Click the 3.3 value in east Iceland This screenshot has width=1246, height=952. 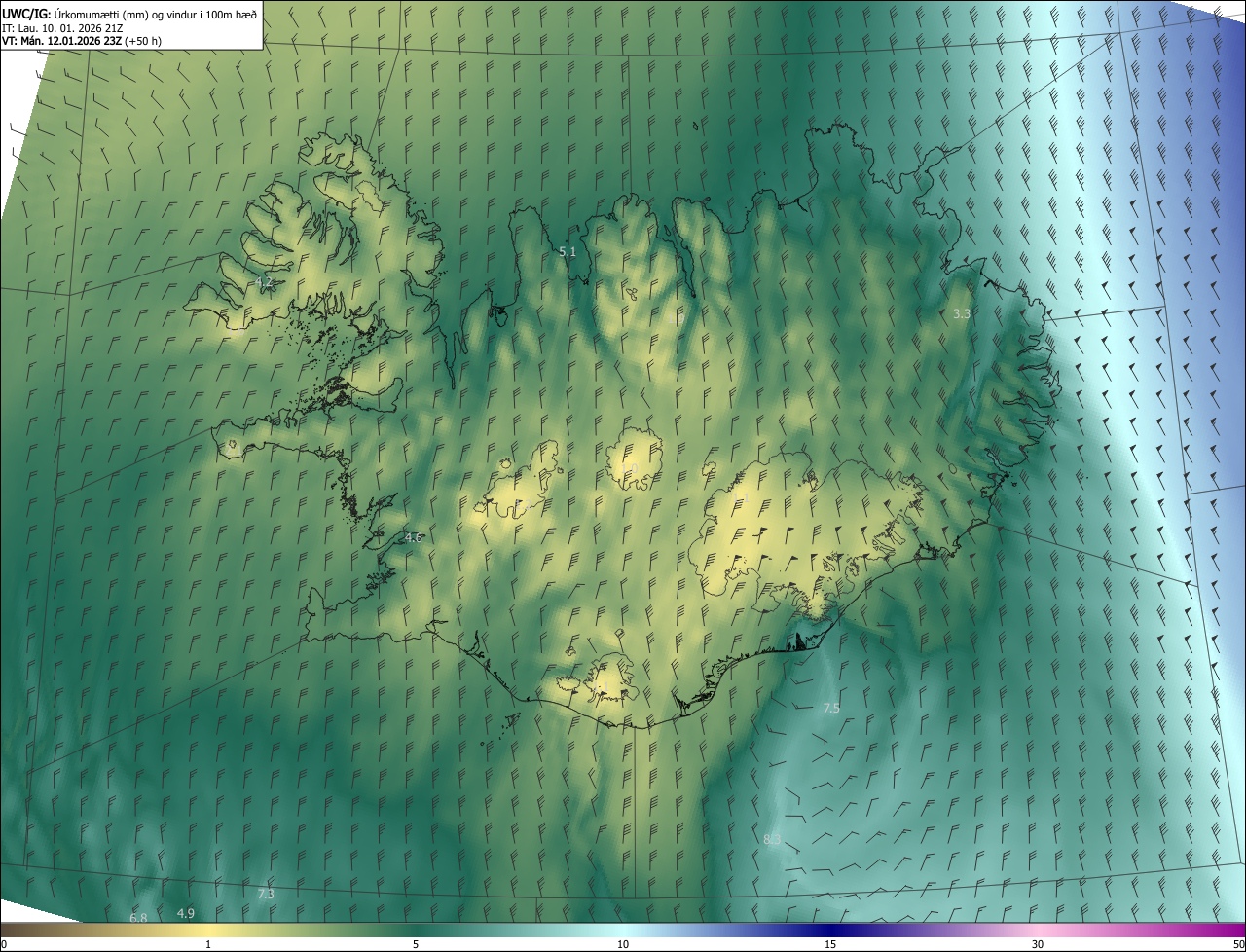(x=962, y=313)
